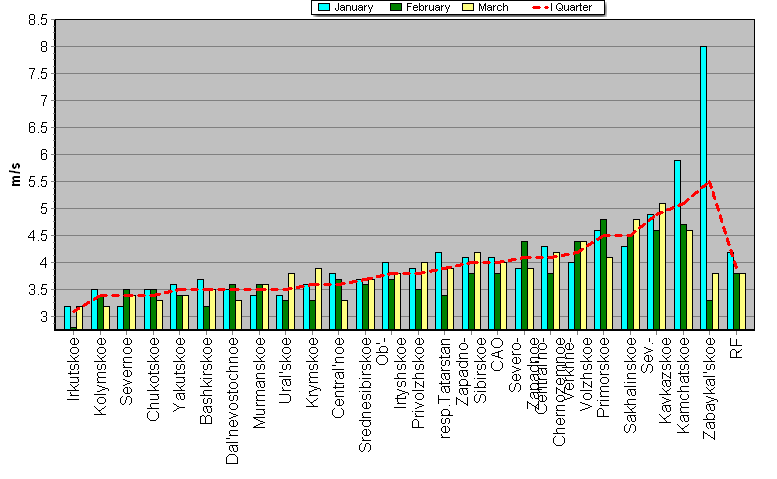Click the I Quarter line peak above Zabaykal'skoe
The height and width of the screenshot is (479, 777).
tap(710, 182)
